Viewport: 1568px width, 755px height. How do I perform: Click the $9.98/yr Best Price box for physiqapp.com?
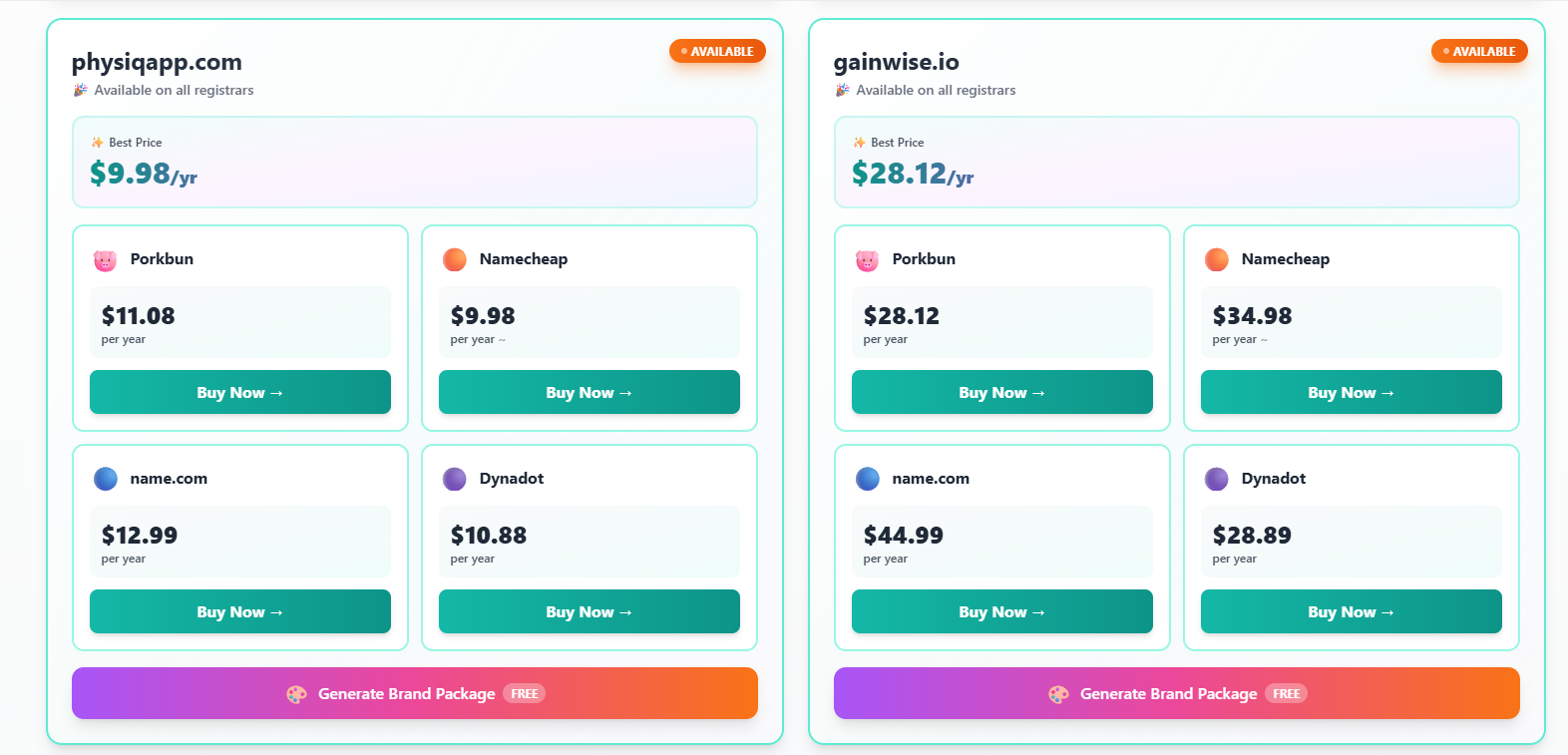click(x=414, y=163)
